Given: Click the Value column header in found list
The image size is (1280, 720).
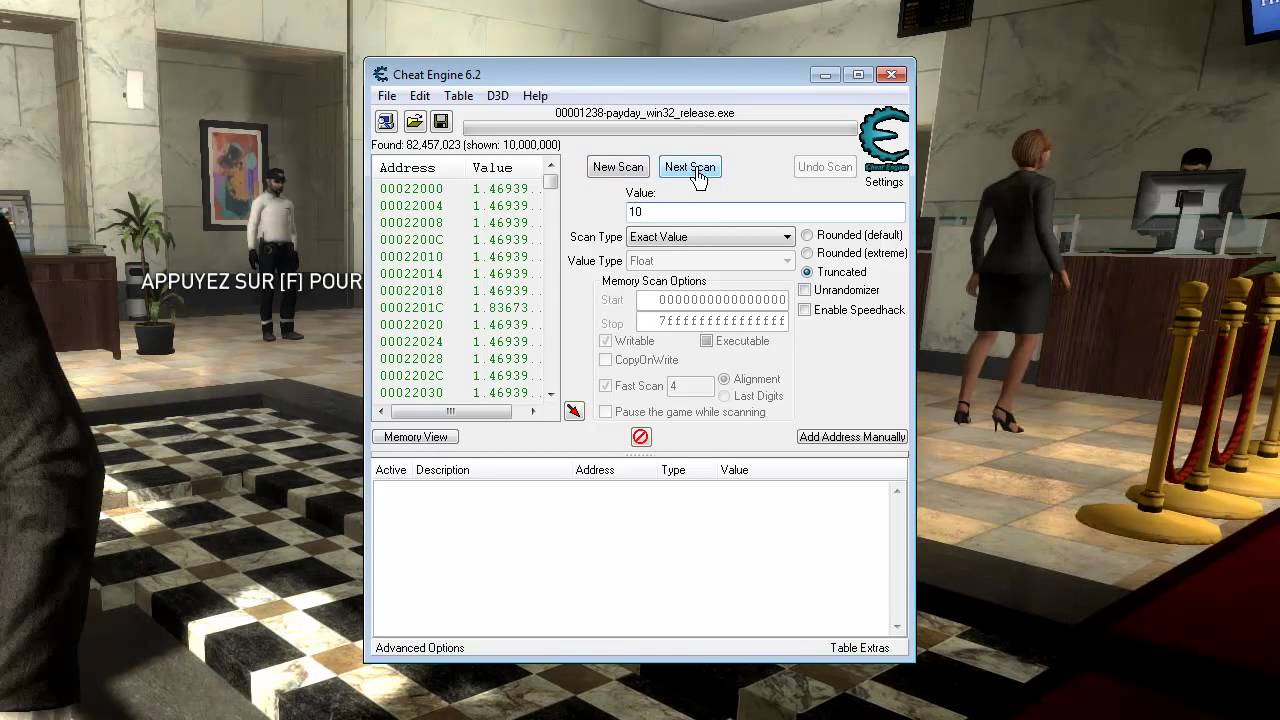Looking at the screenshot, I should [492, 168].
